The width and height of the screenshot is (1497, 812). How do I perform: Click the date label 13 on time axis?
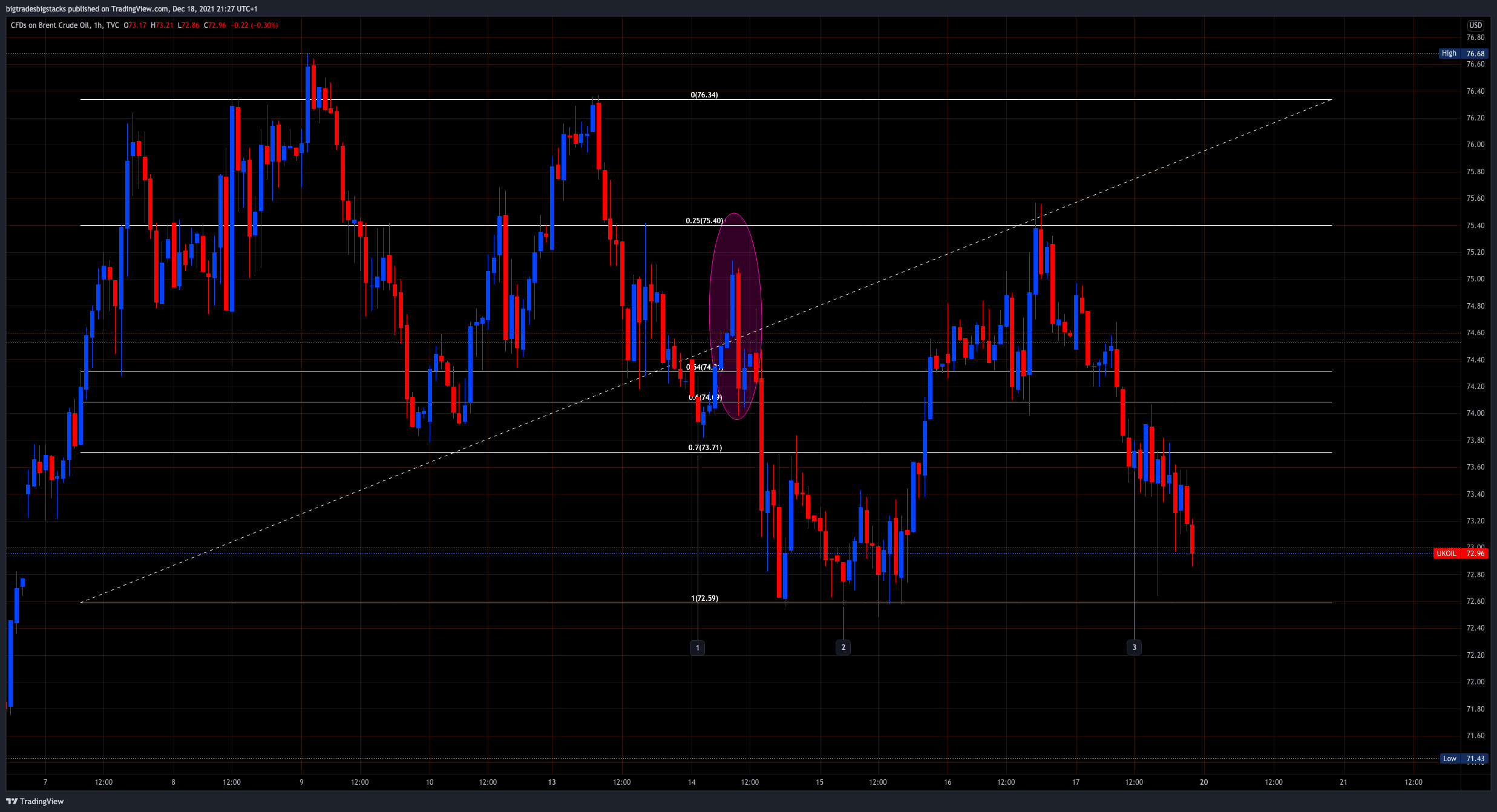[x=552, y=782]
